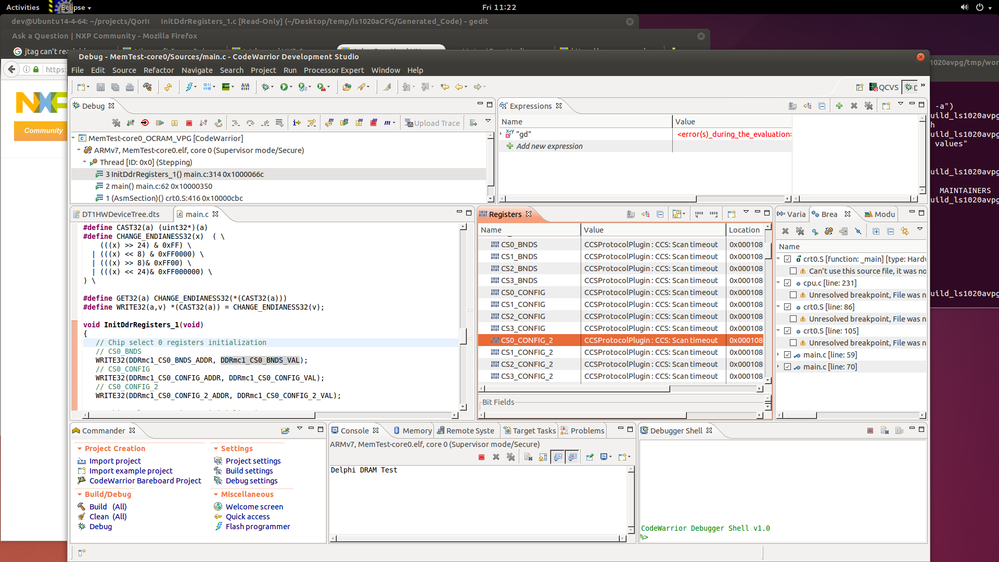The width and height of the screenshot is (999, 562).
Task: Click Remove All Terminated Launches icon
Action: pyautogui.click(x=117, y=123)
